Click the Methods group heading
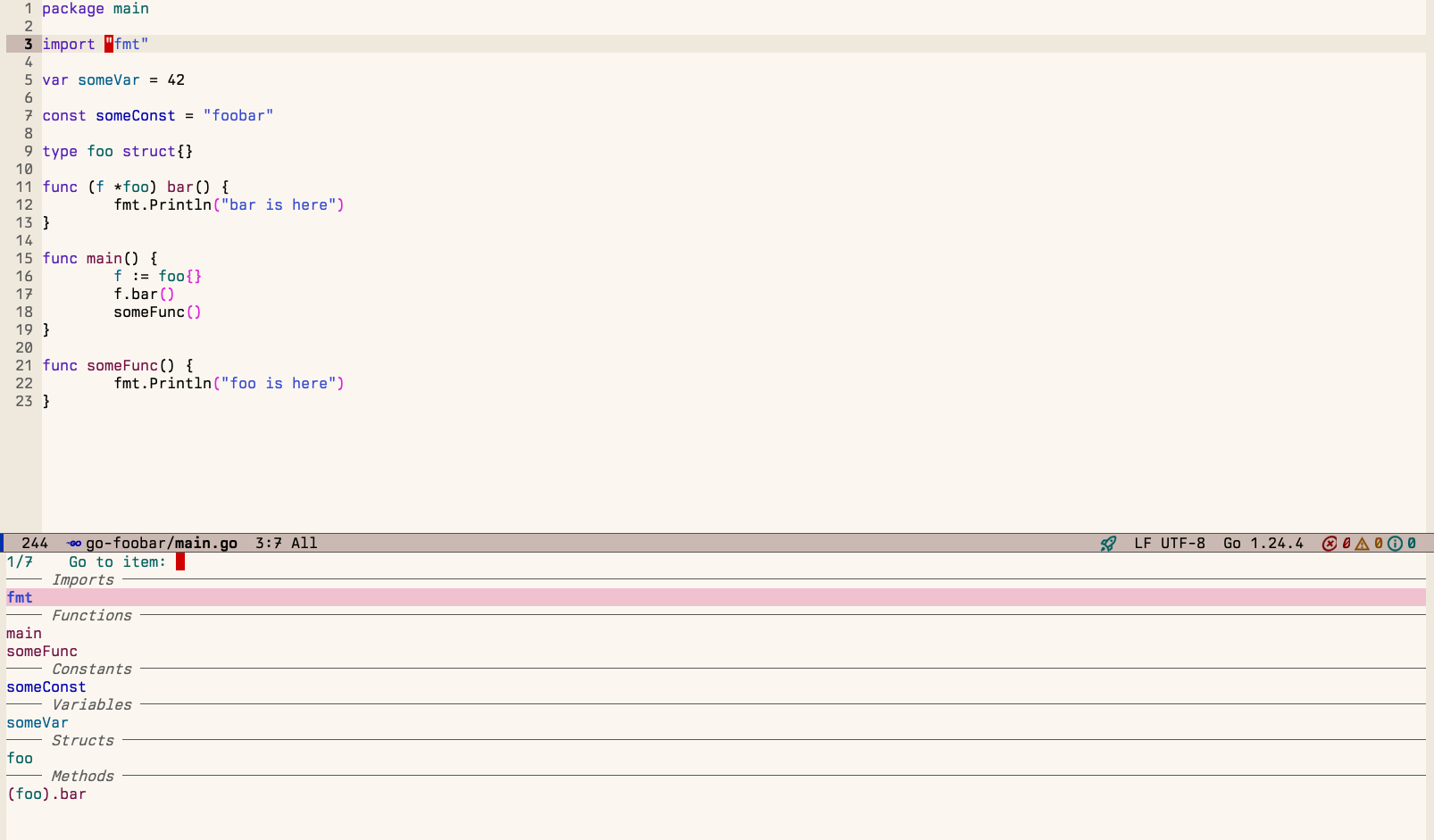This screenshot has width=1434, height=840. (83, 776)
